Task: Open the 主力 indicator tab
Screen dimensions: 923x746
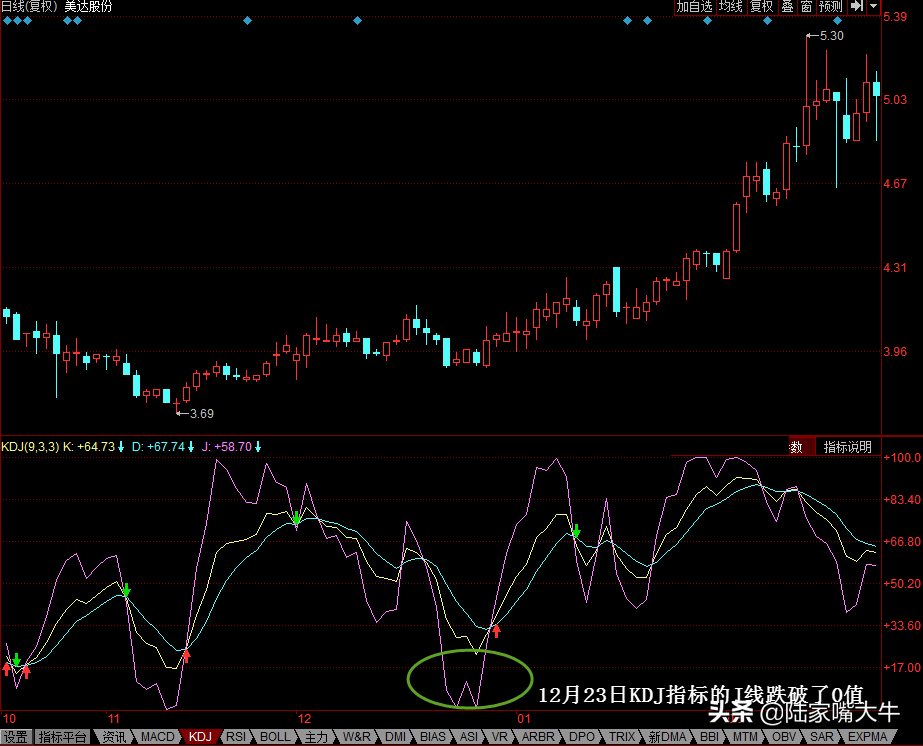Action: 316,737
